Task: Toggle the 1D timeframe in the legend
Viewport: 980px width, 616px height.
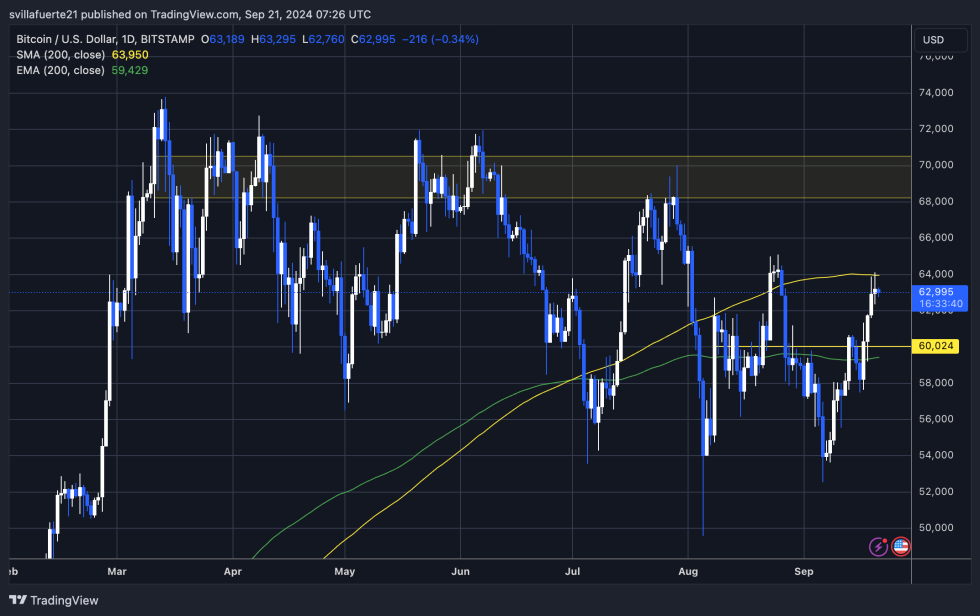Action: pyautogui.click(x=126, y=39)
